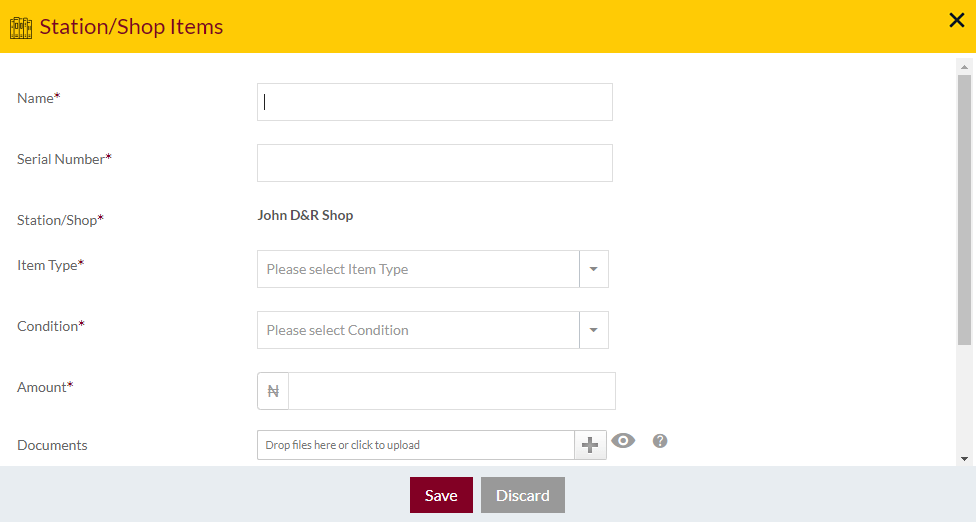The height and width of the screenshot is (522, 976).
Task: Focus the Name input field
Action: coord(434,102)
